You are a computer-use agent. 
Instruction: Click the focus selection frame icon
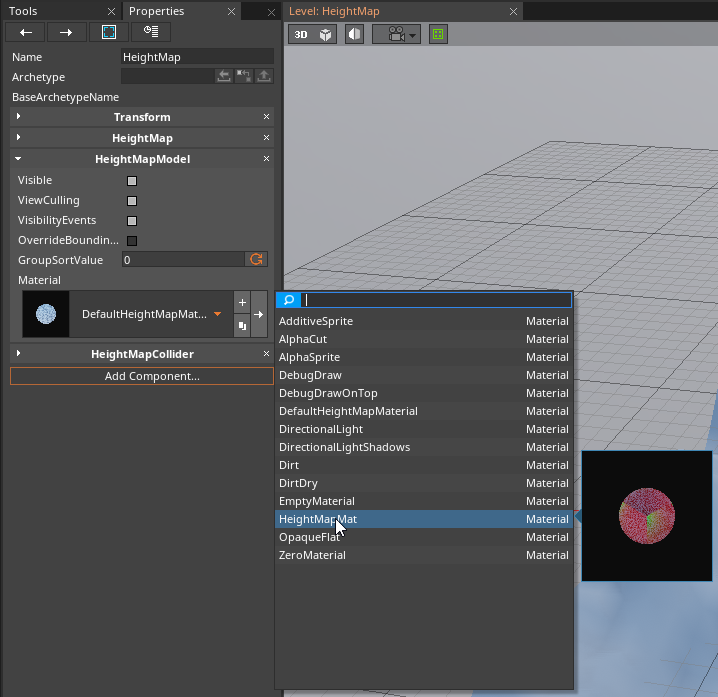(x=109, y=33)
